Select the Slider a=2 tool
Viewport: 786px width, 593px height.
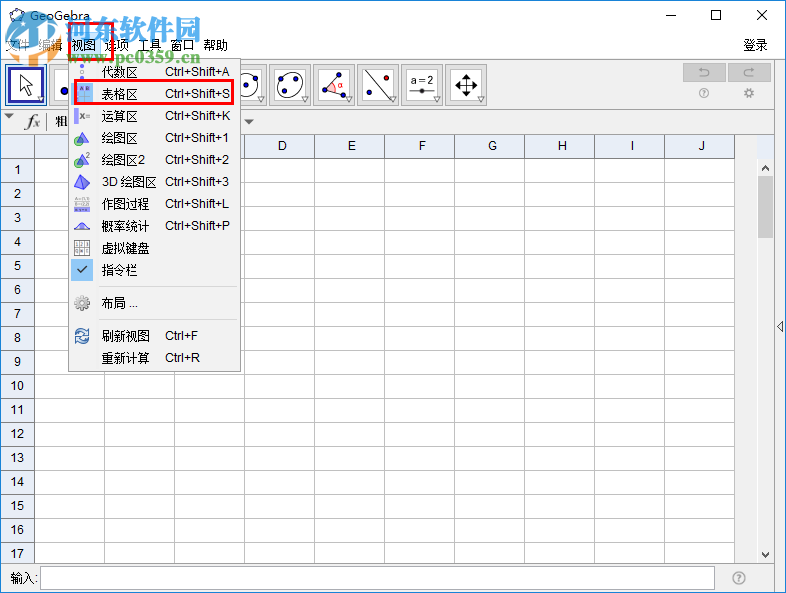423,85
